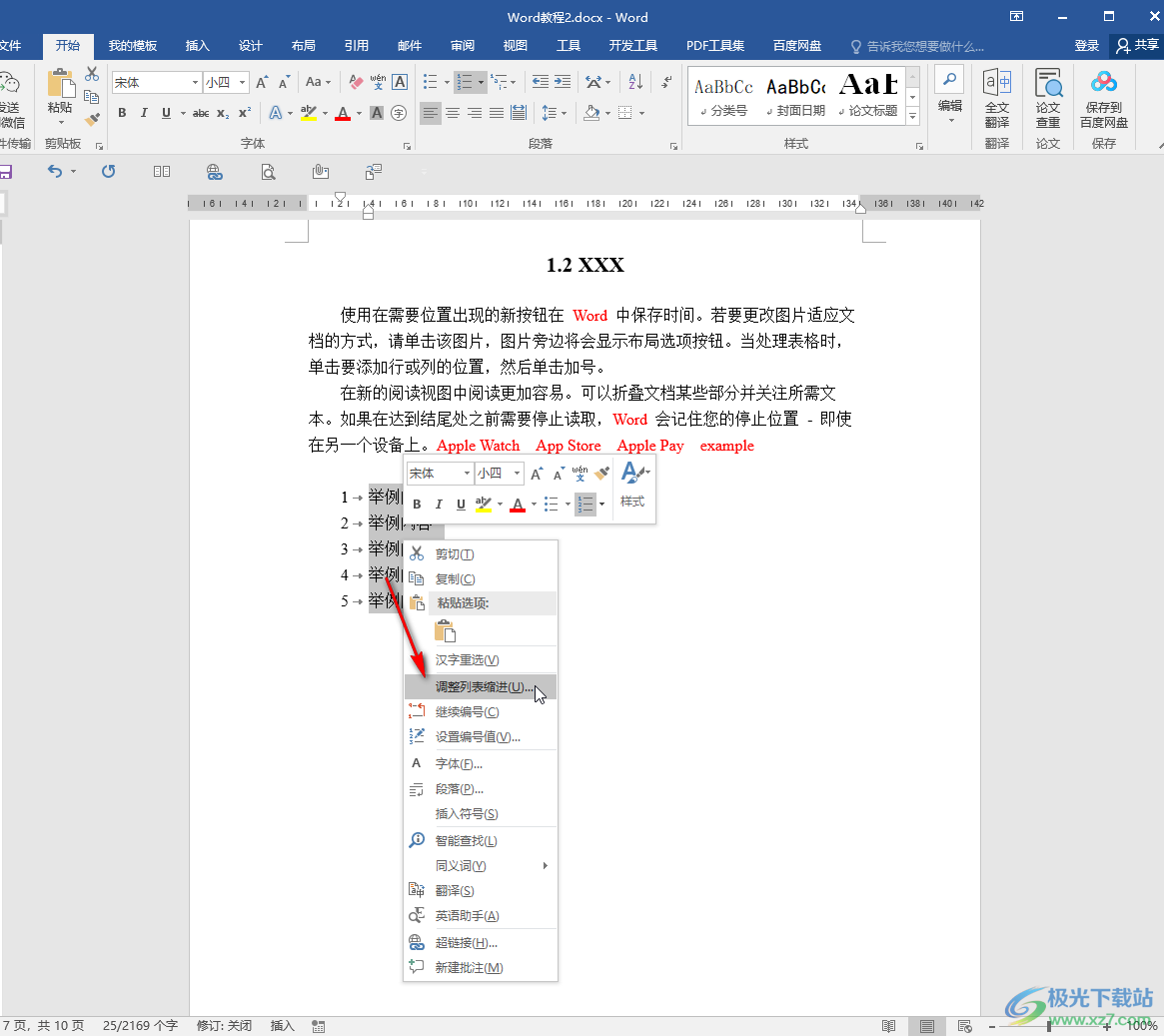Click the login button in title bar
1164x1036 pixels.
(x=1087, y=46)
